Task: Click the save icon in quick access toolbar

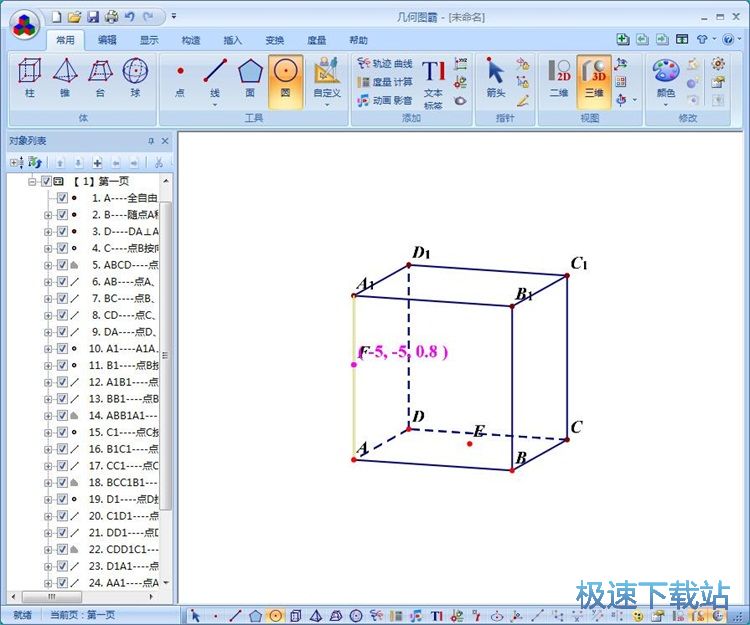Action: click(x=92, y=17)
